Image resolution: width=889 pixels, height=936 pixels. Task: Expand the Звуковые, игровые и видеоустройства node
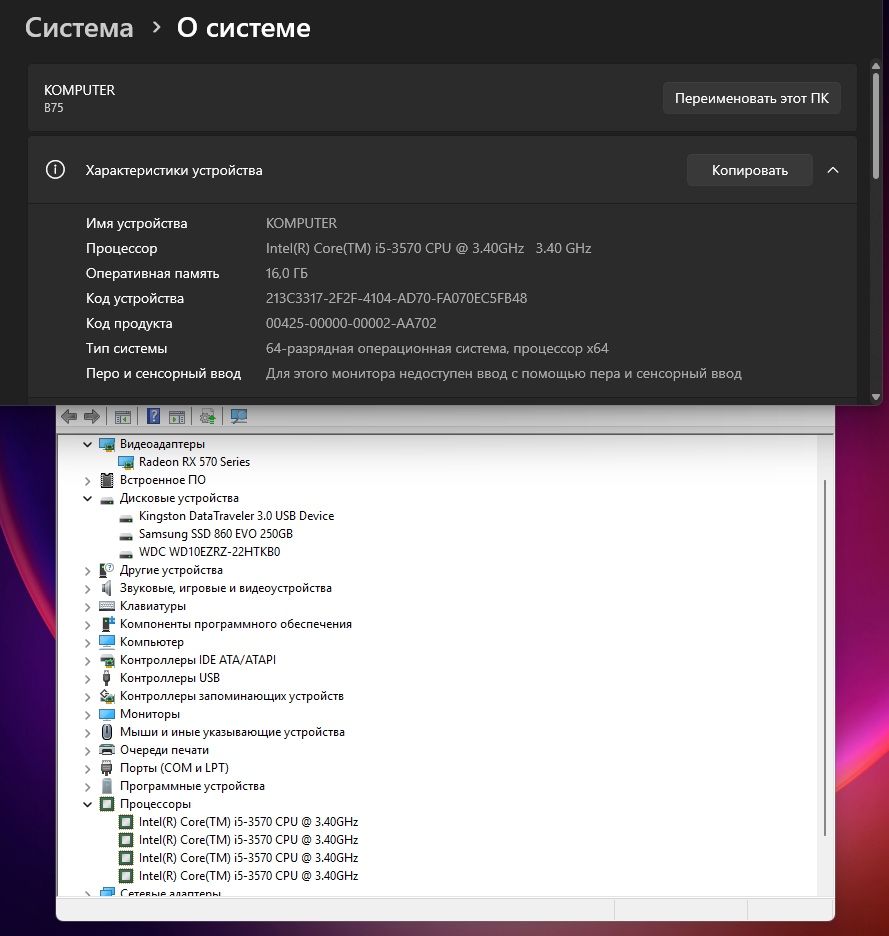click(88, 589)
